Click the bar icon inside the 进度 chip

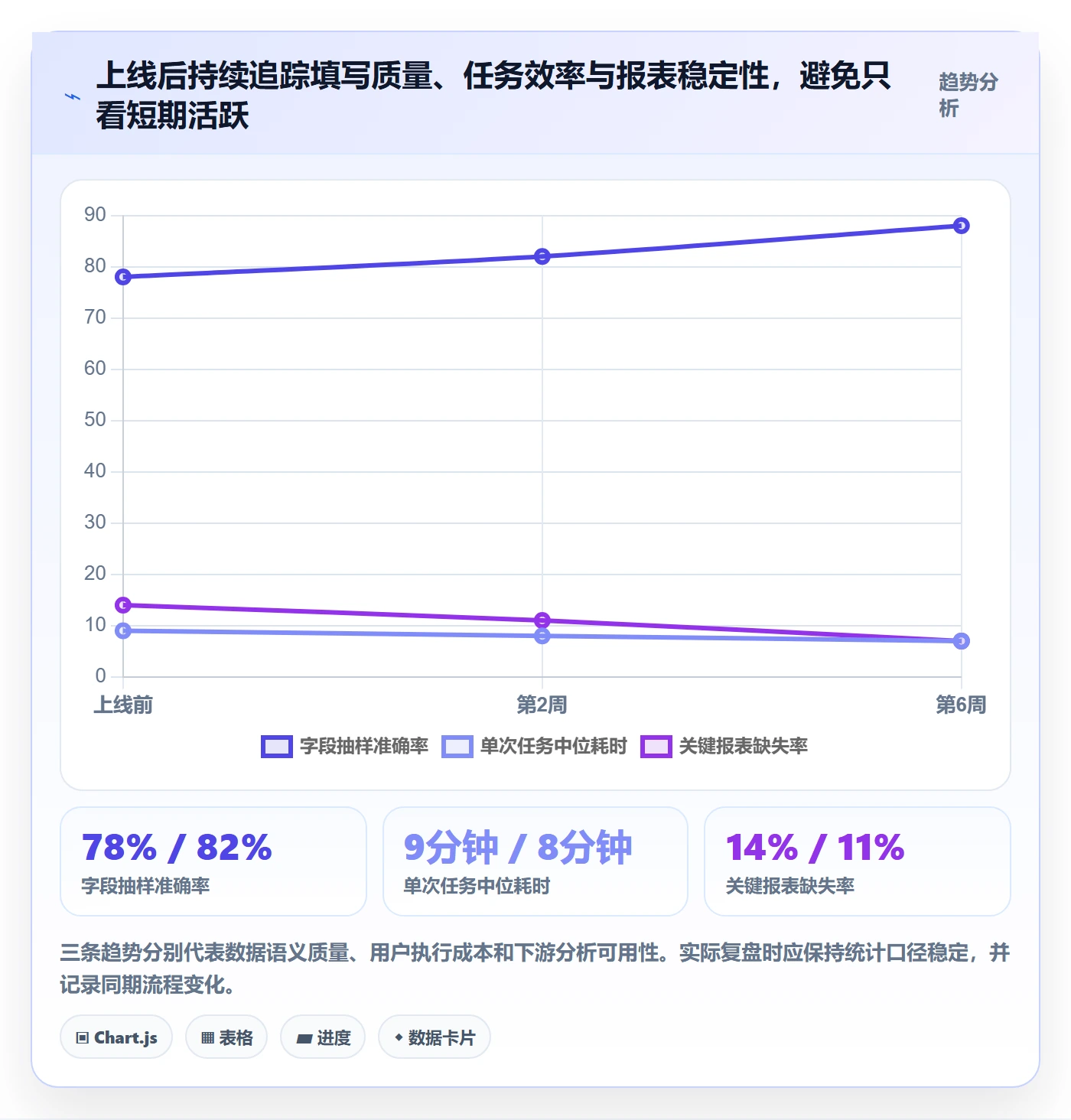coord(304,1039)
